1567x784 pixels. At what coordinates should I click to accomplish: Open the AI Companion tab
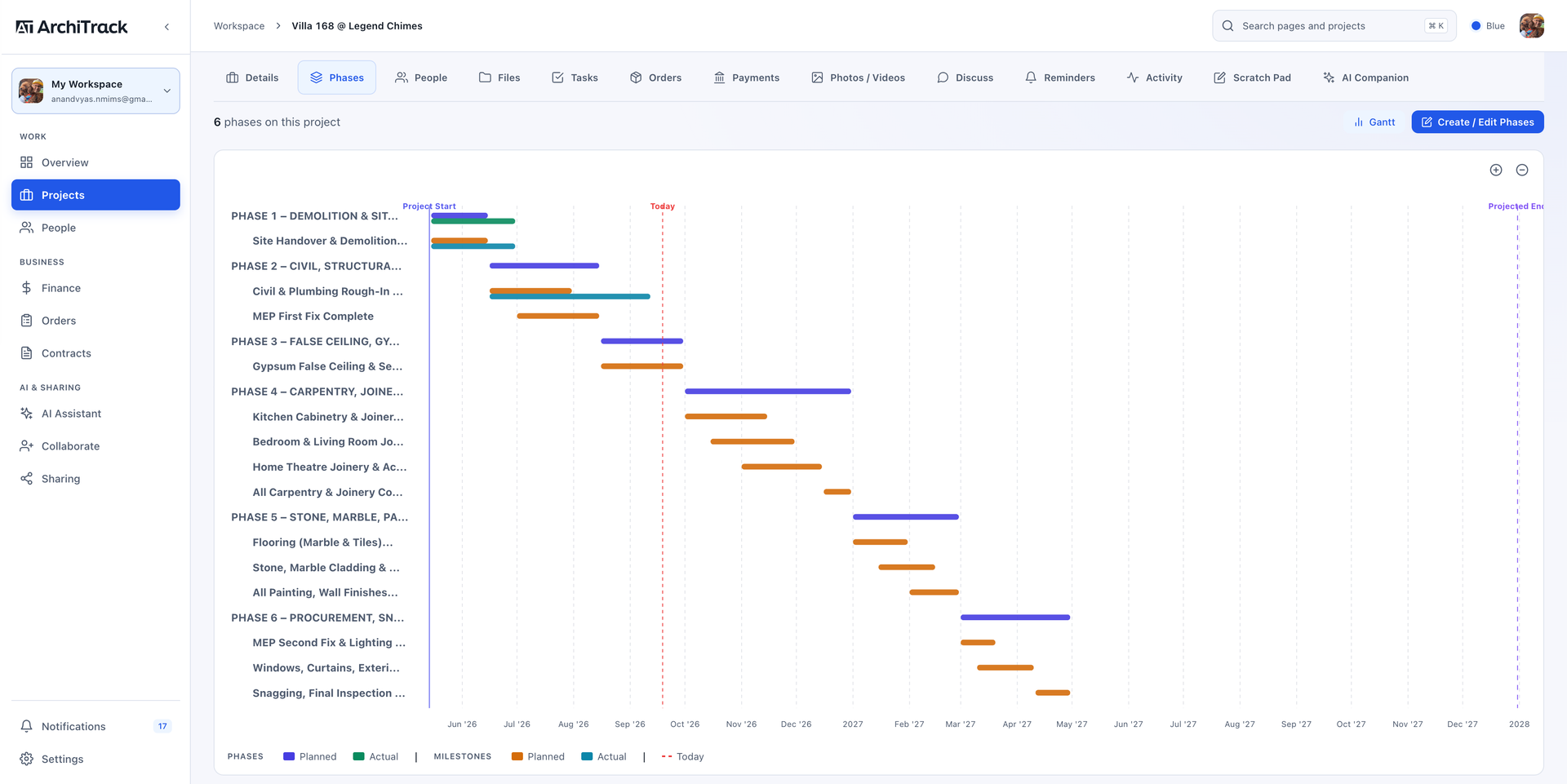click(1366, 78)
